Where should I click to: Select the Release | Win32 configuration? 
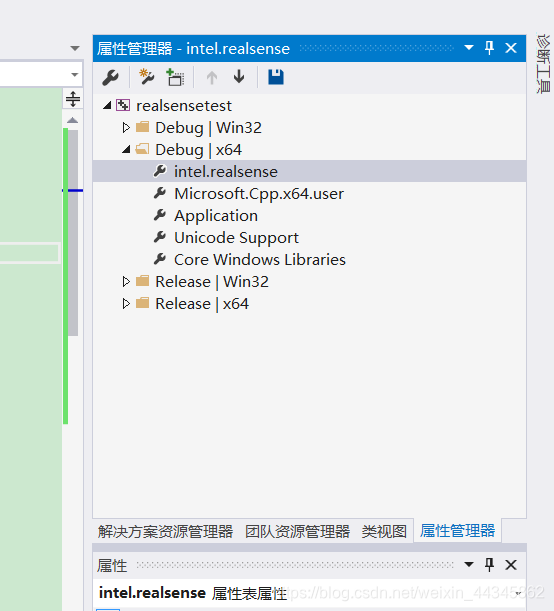[212, 282]
